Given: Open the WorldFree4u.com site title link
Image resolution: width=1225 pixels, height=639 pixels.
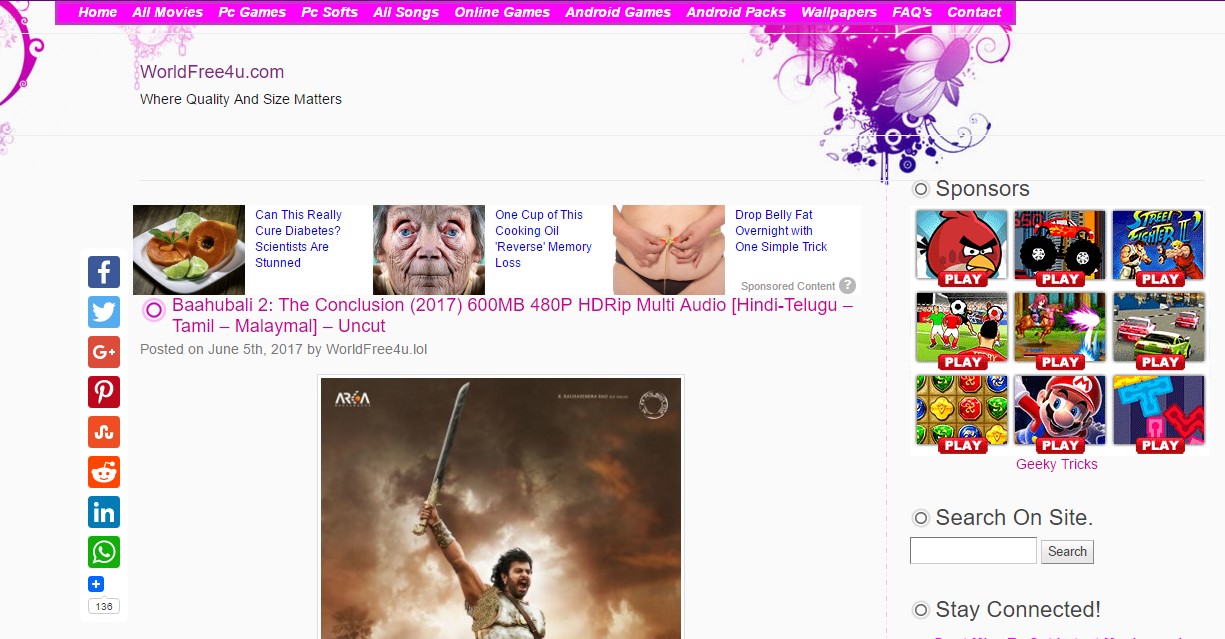Looking at the screenshot, I should pos(212,72).
